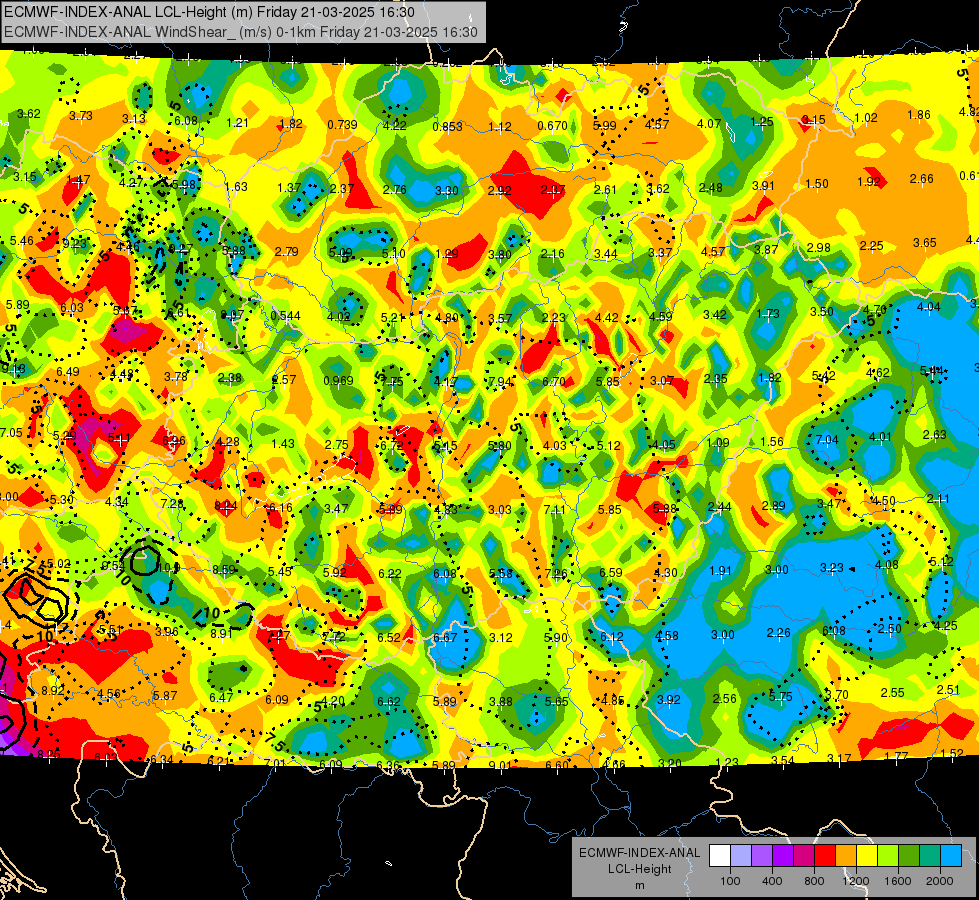Click the wind shear value '1.21'
Screen dimensions: 979x900
point(238,123)
